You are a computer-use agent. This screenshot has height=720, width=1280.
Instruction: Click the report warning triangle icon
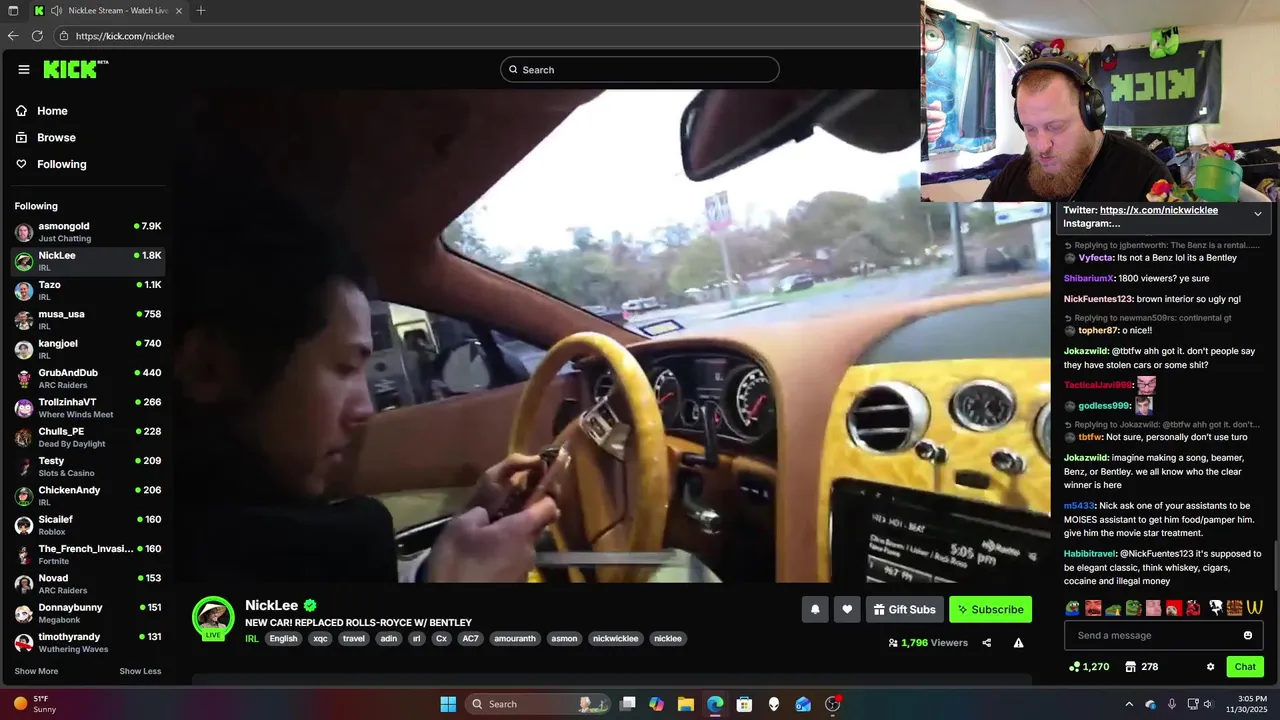1018,643
